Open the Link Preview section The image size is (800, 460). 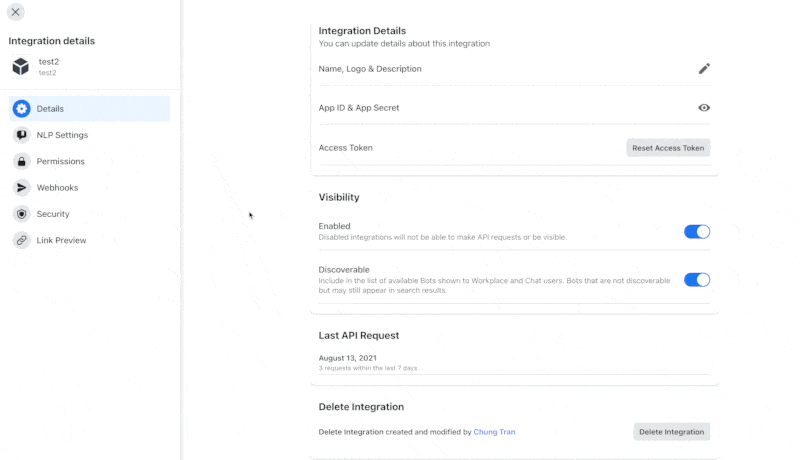click(89, 240)
